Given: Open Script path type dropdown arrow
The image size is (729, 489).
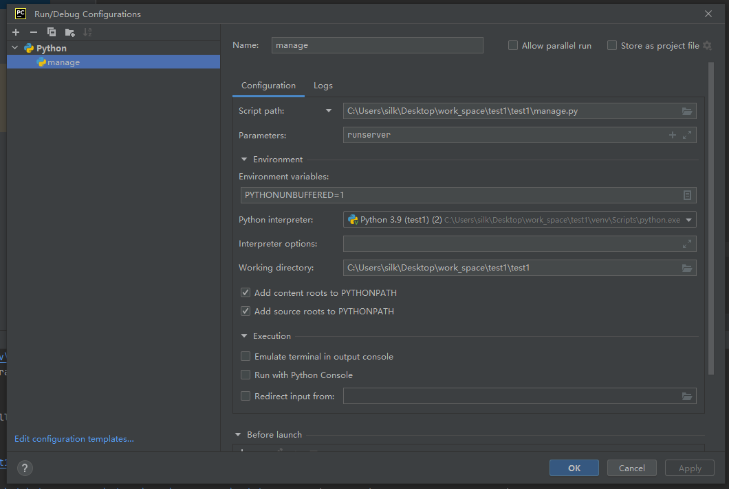Looking at the screenshot, I should pyautogui.click(x=328, y=111).
